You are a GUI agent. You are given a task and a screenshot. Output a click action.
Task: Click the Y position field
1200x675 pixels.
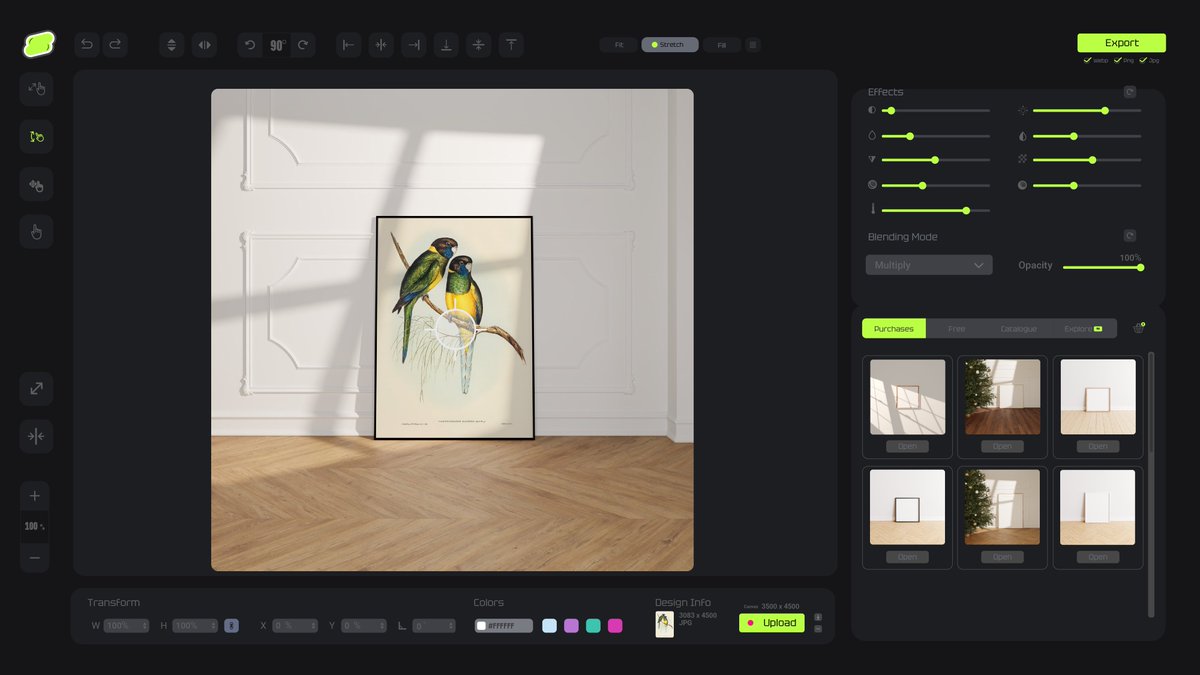(363, 625)
